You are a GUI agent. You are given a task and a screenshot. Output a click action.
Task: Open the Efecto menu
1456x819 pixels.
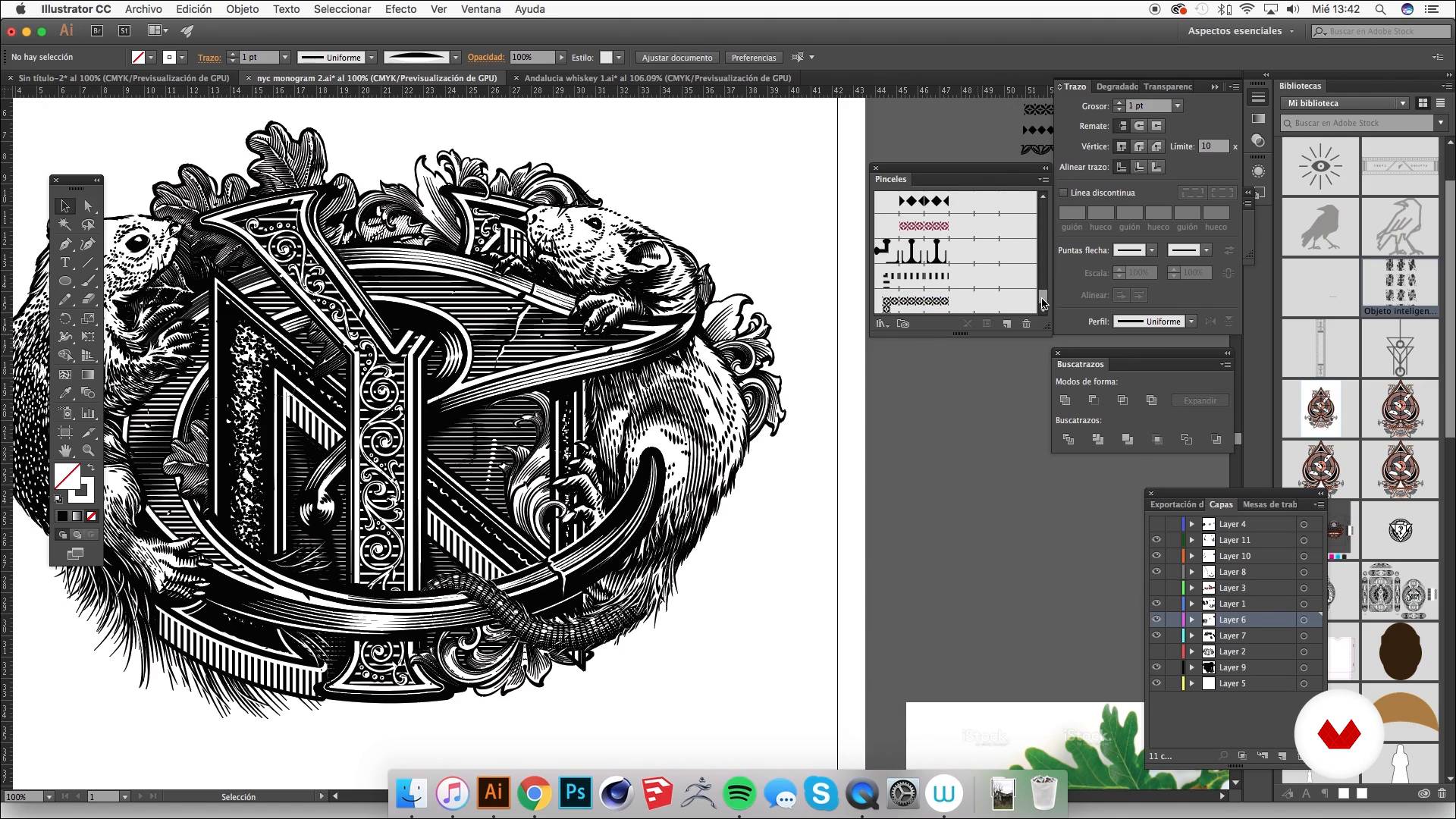(400, 9)
